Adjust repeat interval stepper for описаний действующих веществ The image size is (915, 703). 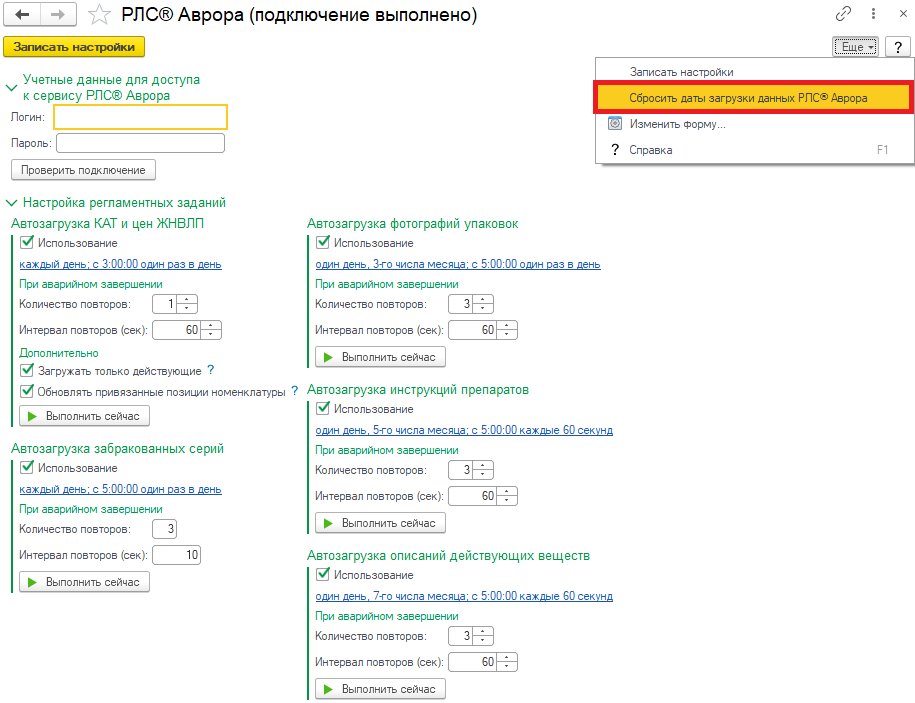(x=507, y=662)
